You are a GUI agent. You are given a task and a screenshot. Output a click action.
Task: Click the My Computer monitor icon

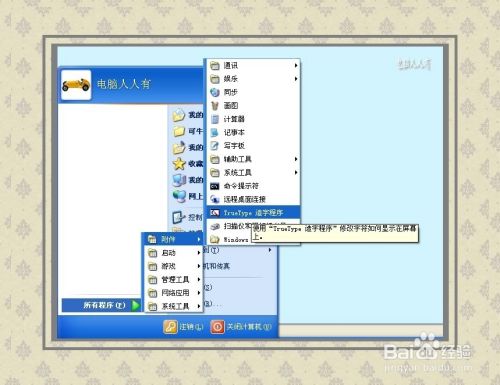[179, 180]
